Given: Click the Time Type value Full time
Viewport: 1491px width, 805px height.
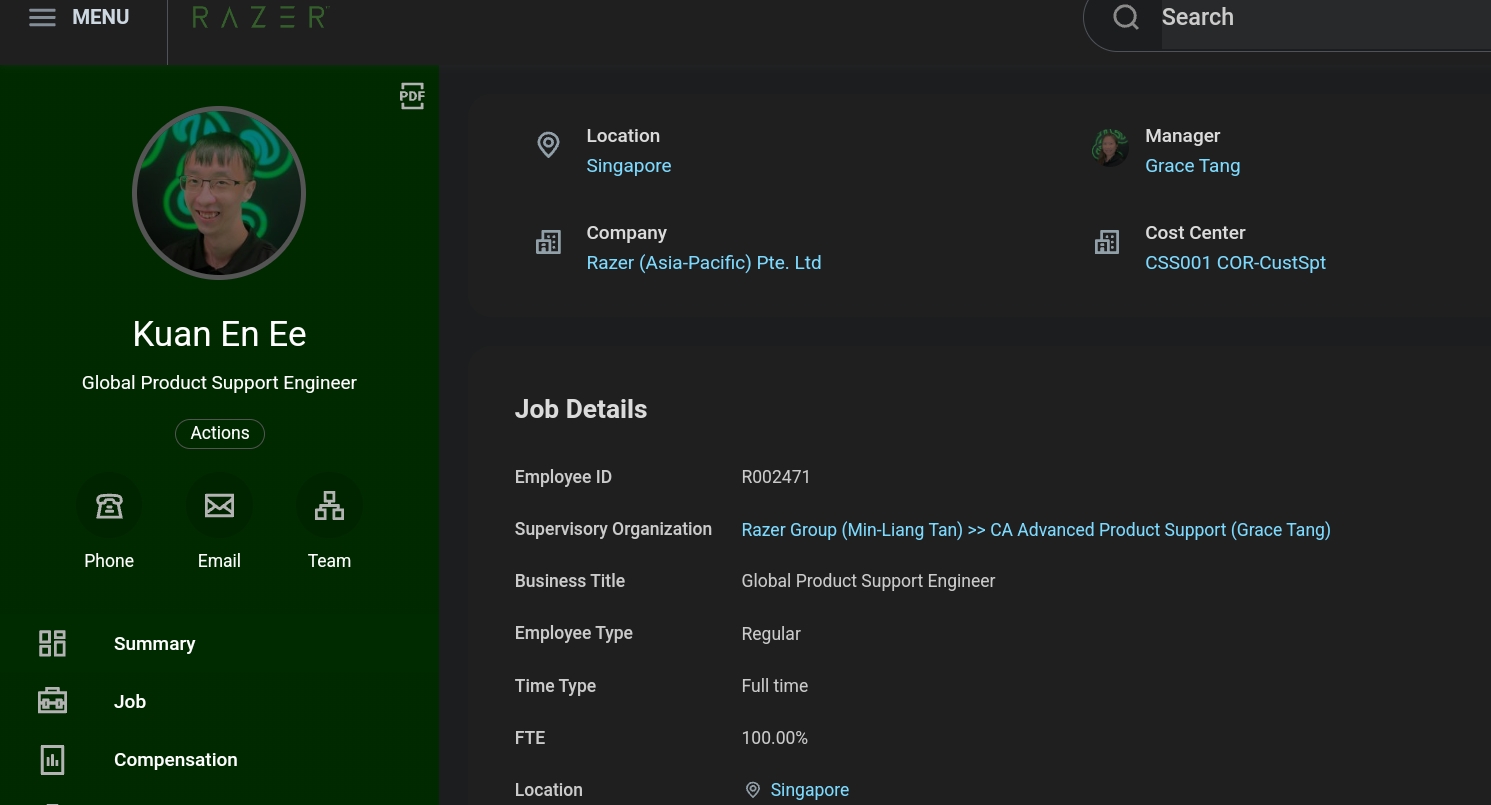Looking at the screenshot, I should (775, 686).
